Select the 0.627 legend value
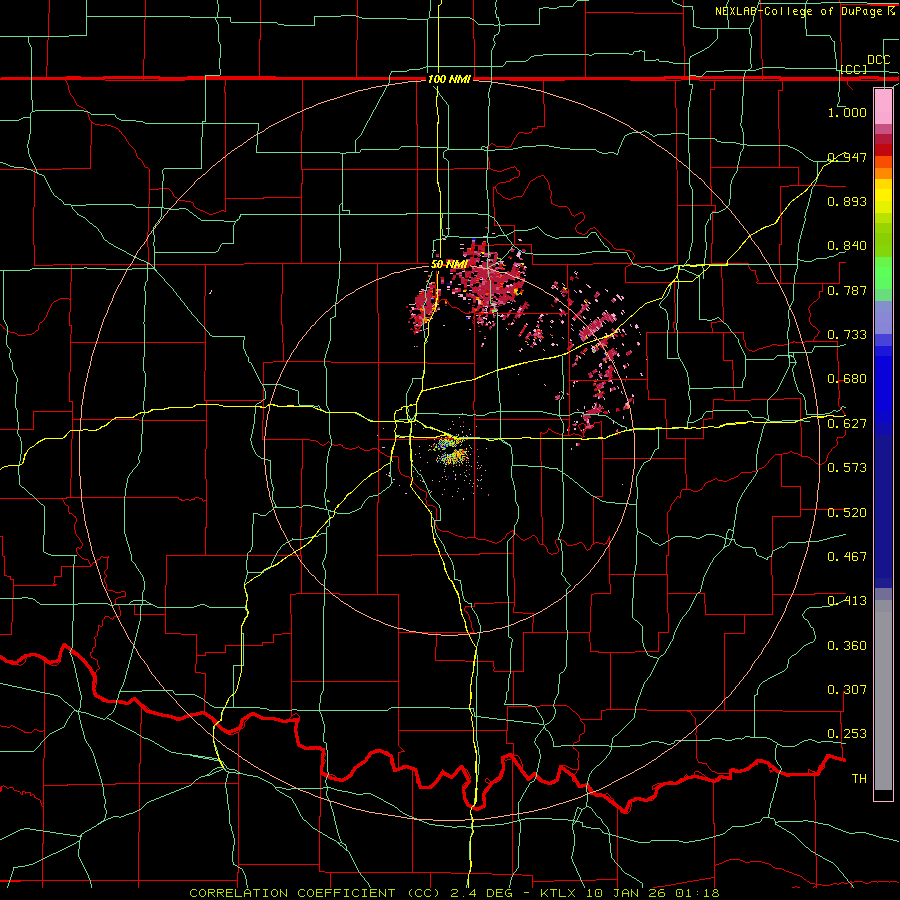 pos(847,424)
